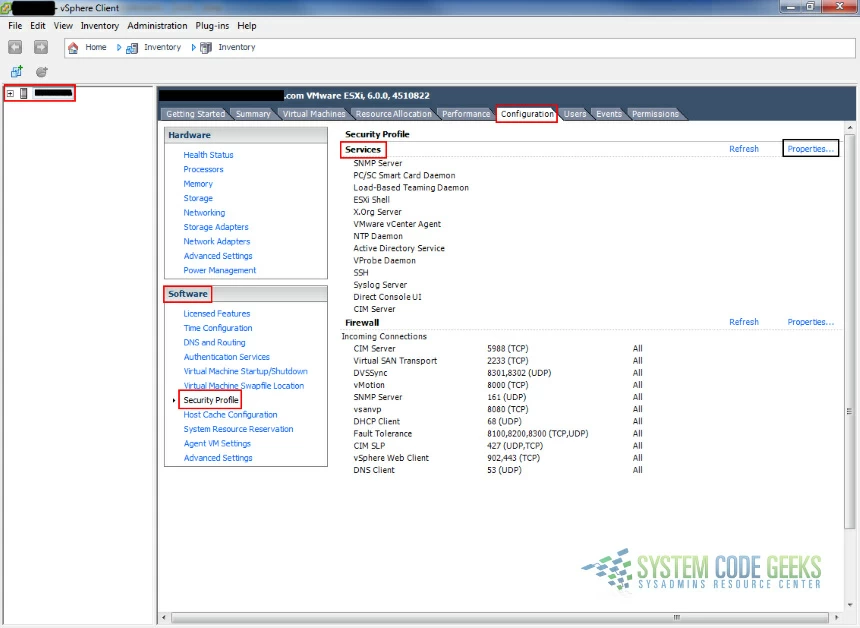
Task: Click the forward navigation arrow icon
Action: 41,47
